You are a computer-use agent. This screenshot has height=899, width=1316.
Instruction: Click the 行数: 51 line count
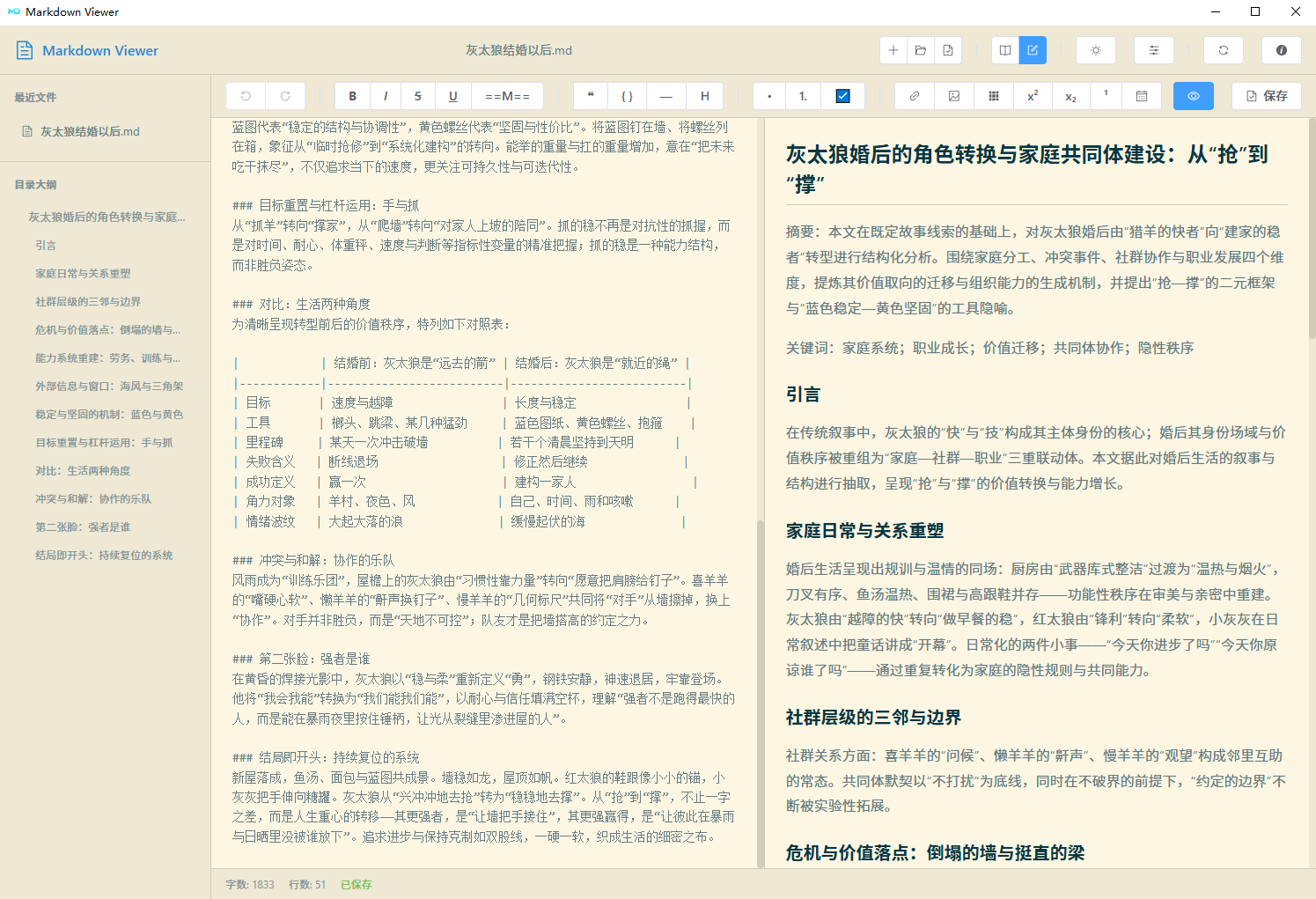coord(307,884)
